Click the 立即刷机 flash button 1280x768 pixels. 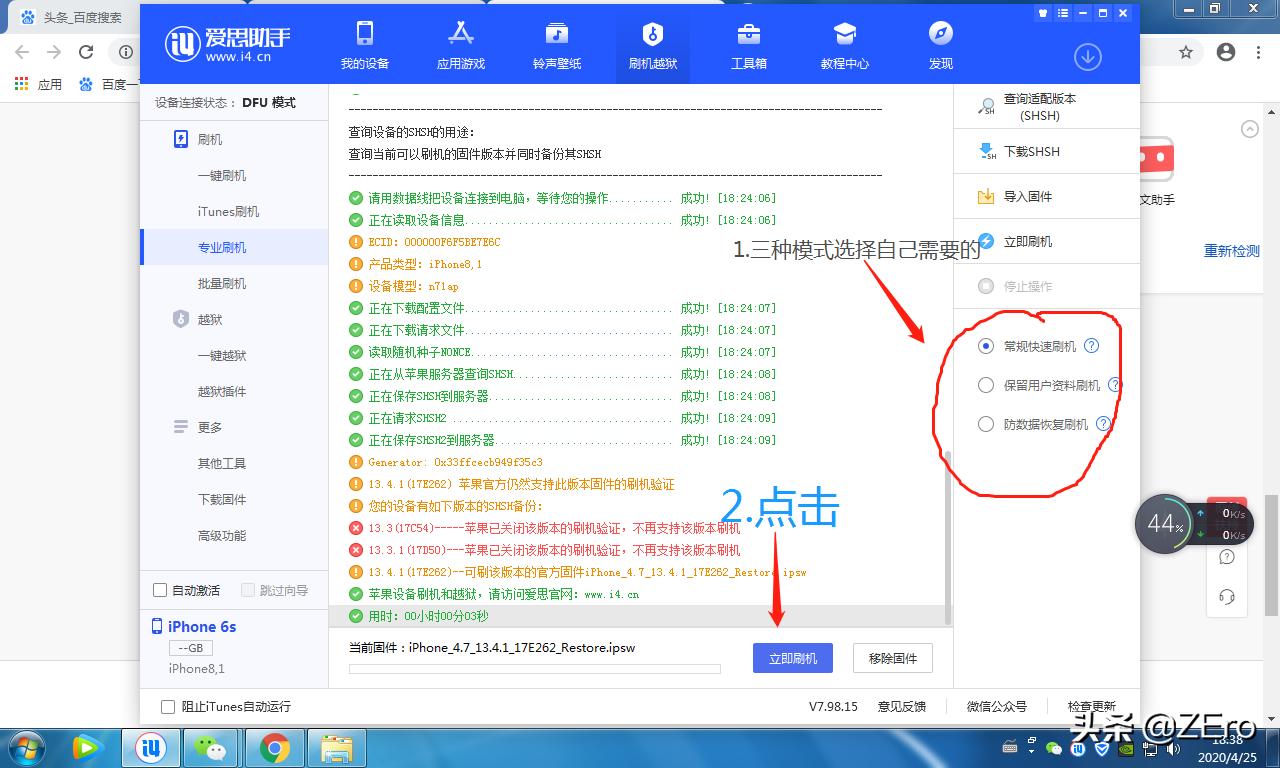(x=792, y=657)
